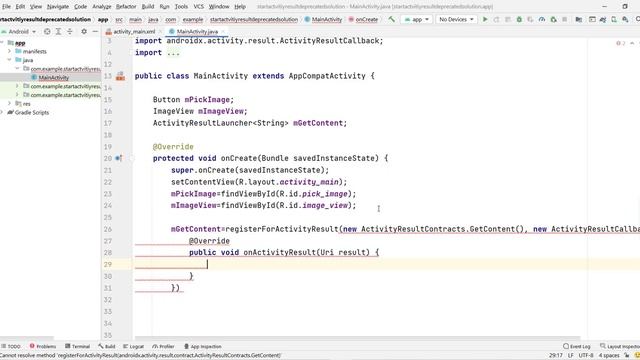Image resolution: width=640 pixels, height=360 pixels.
Task: Open the Refactor menu
Action: [x=126, y=7]
